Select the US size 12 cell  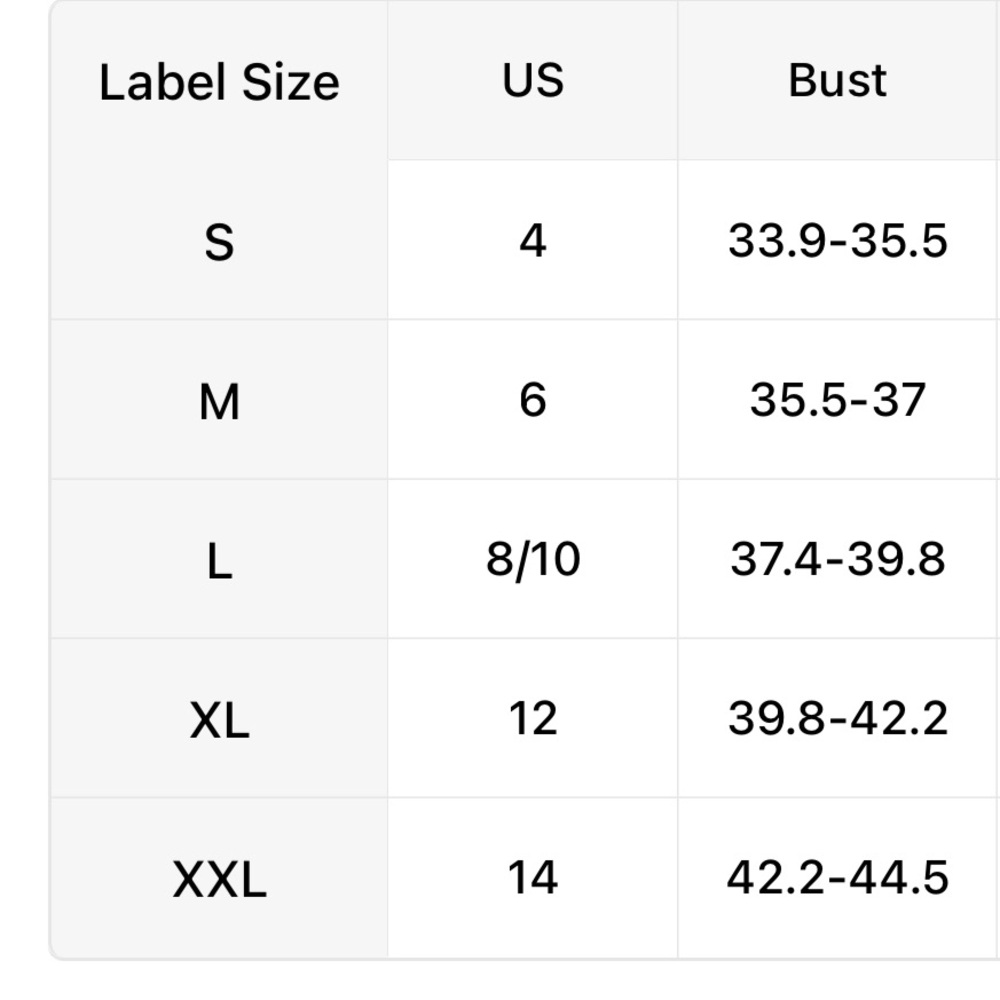[533, 719]
